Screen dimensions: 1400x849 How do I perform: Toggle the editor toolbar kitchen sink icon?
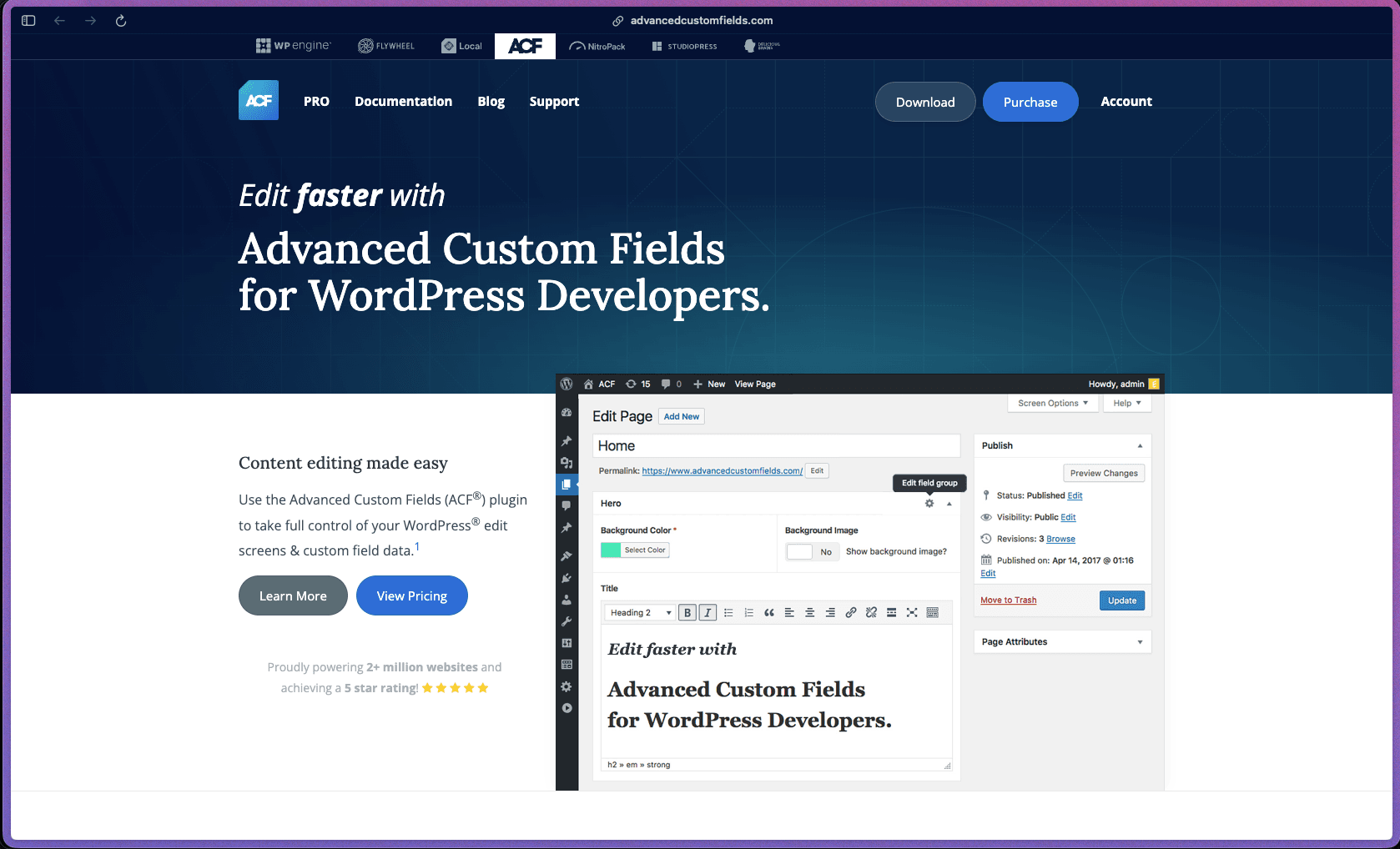pos(933,612)
